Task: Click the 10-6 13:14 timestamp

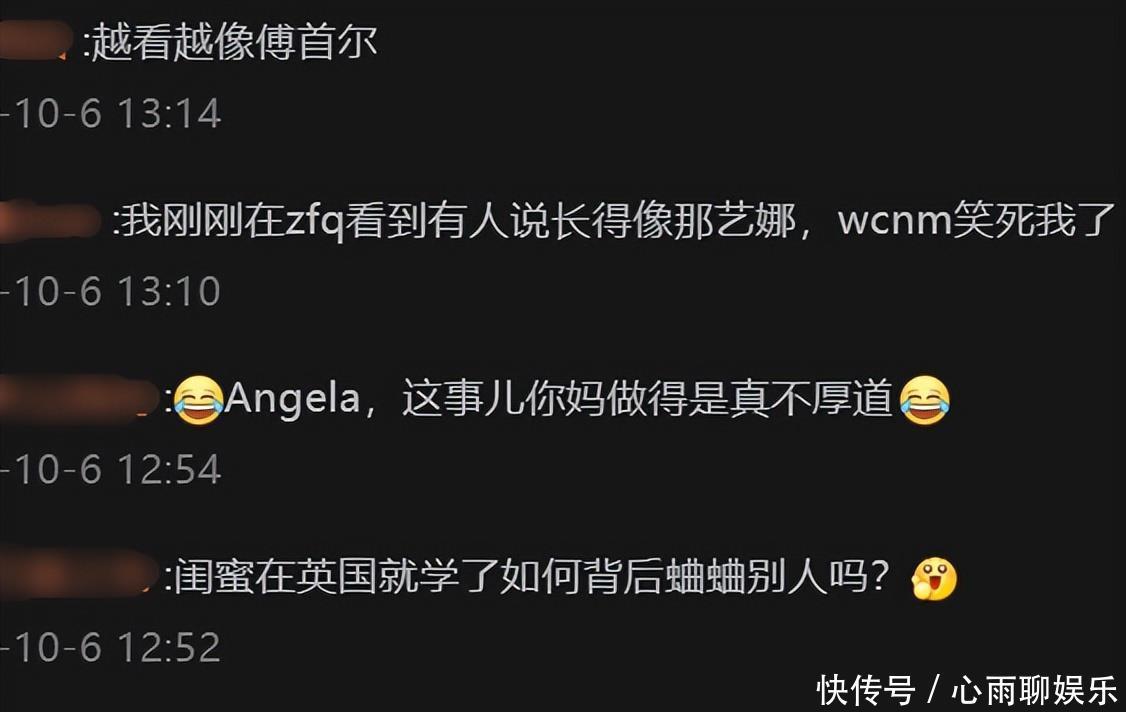Action: (111, 114)
